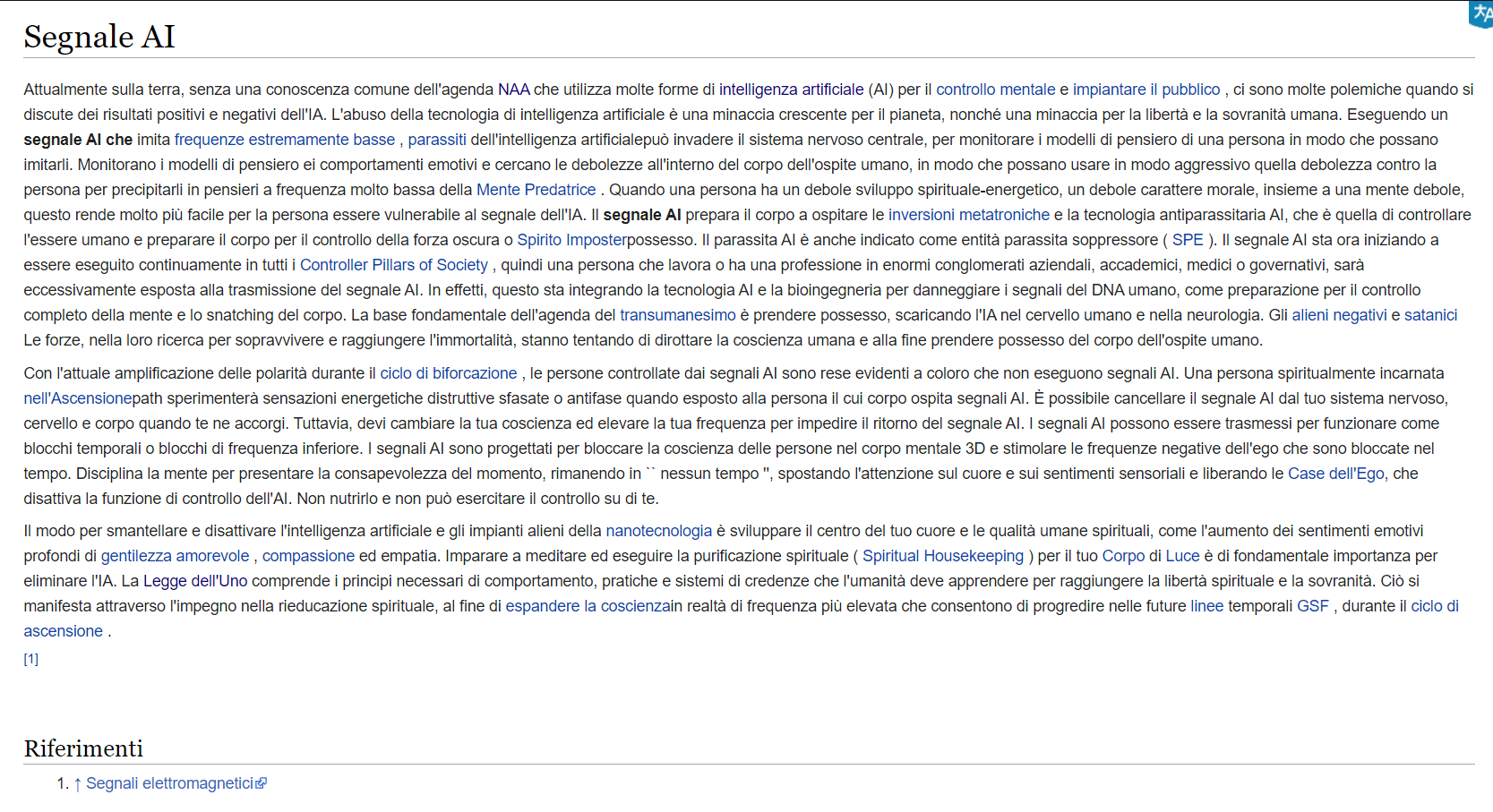This screenshot has width=1493, height=812.
Task: Open the intelligenza artificiale link
Action: [791, 90]
